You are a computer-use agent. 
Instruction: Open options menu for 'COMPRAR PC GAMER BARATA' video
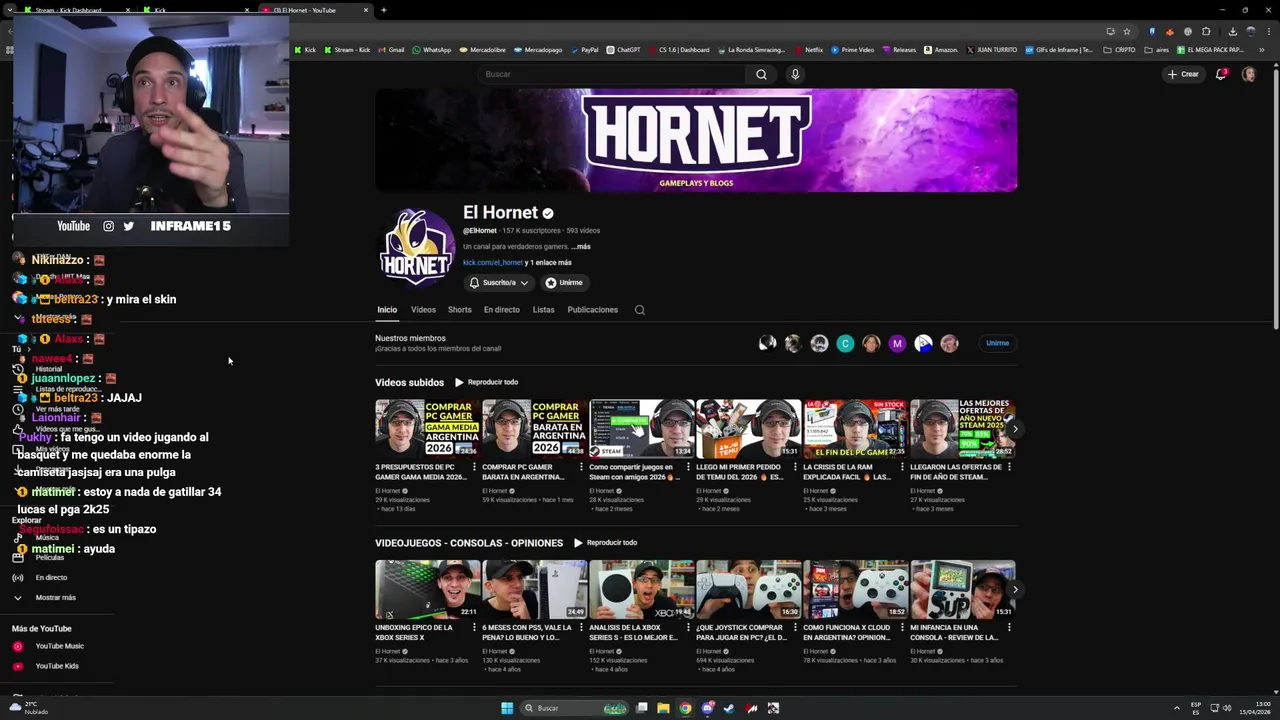point(581,467)
